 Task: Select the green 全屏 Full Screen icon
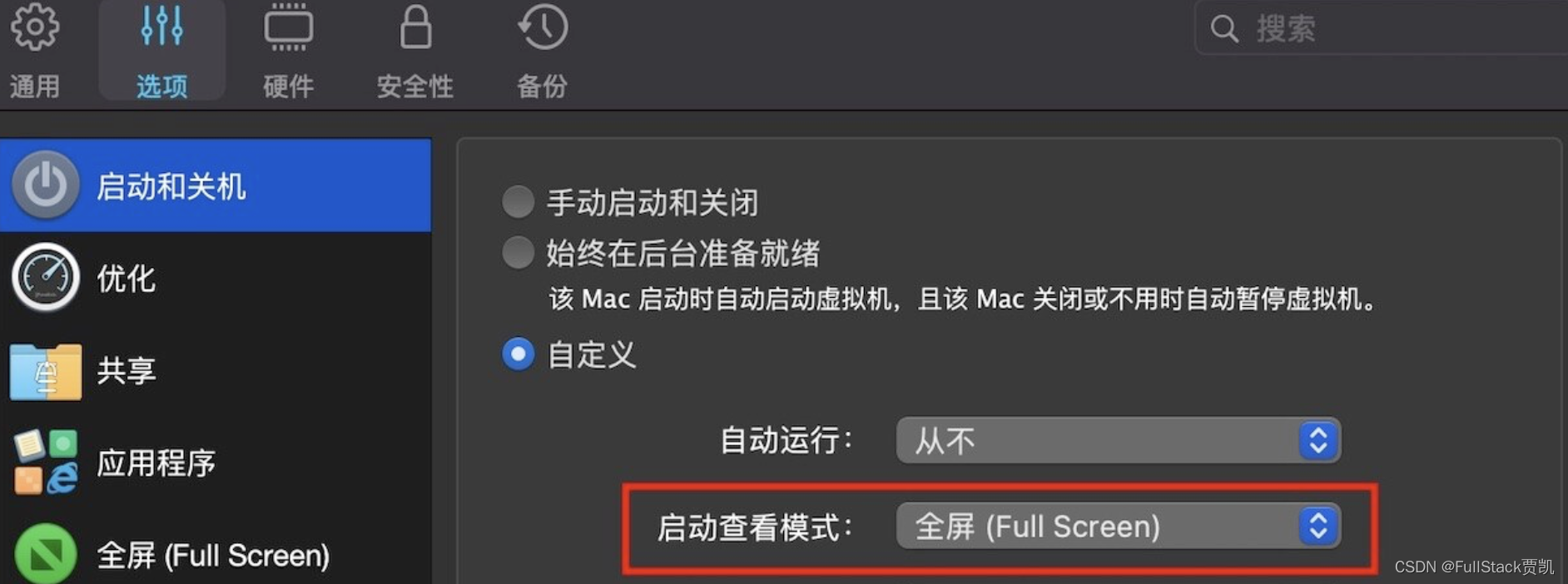(46, 555)
